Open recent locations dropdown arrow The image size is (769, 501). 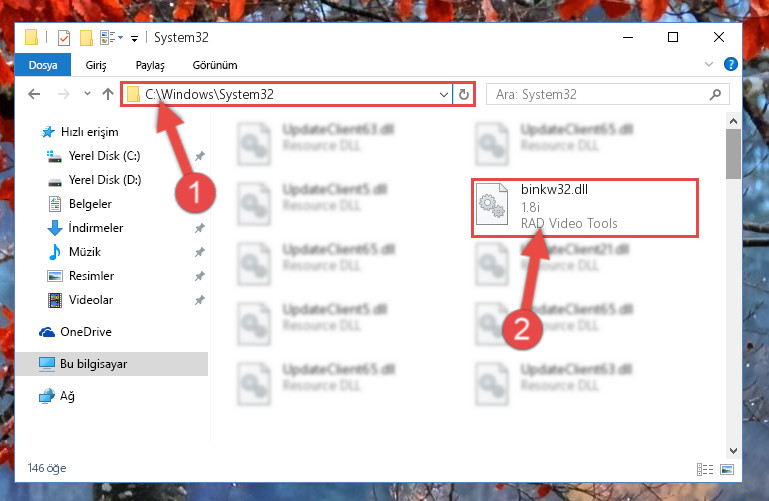[x=87, y=94]
